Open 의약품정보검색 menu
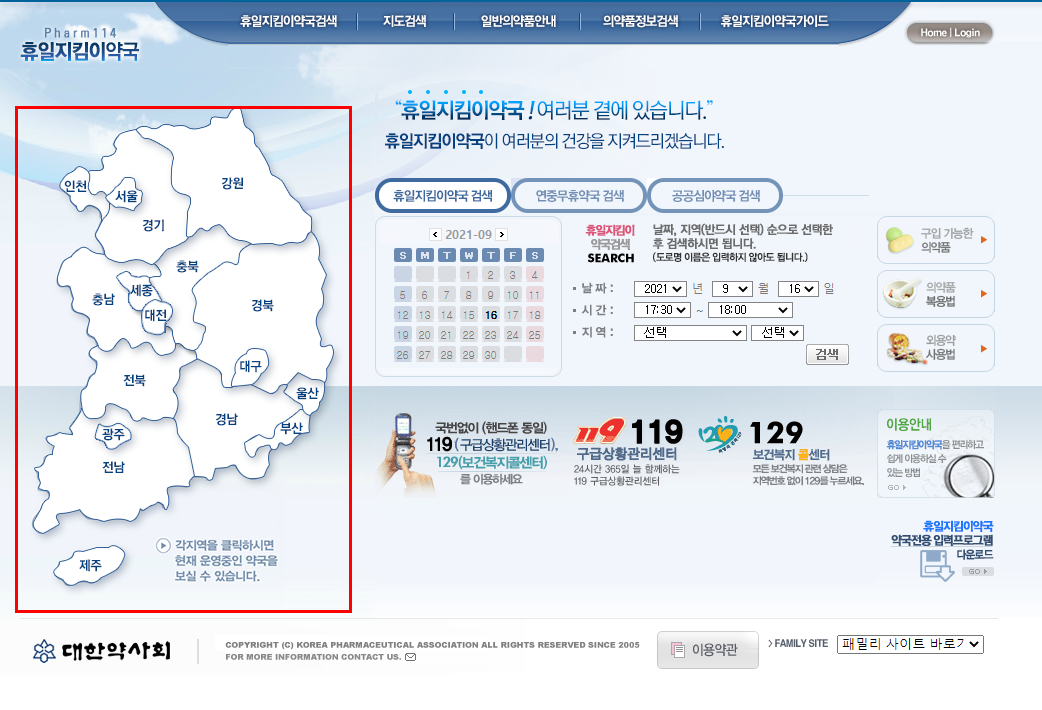The height and width of the screenshot is (710, 1042). point(641,21)
